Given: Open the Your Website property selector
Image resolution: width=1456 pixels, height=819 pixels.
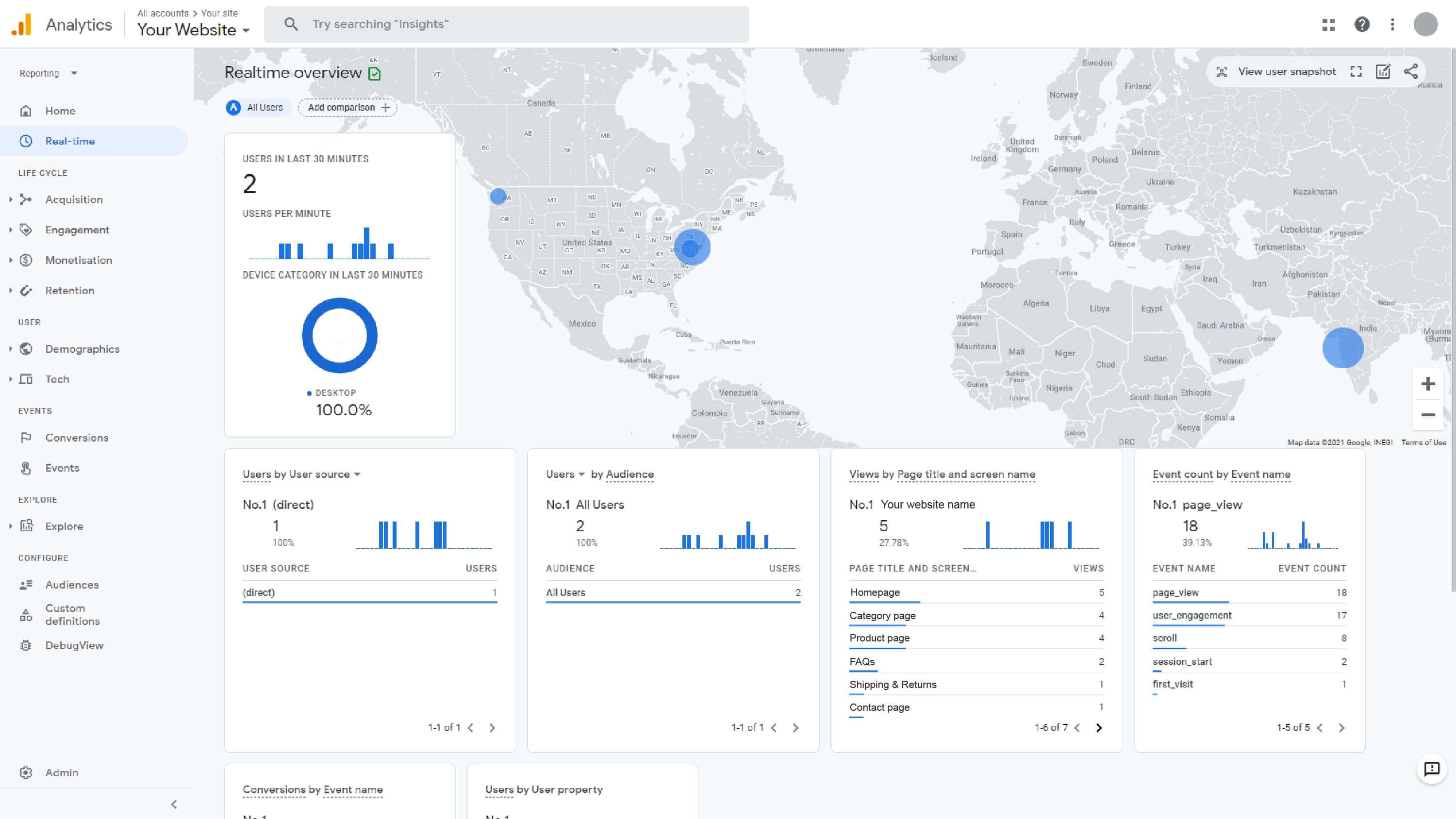Looking at the screenshot, I should 193,30.
